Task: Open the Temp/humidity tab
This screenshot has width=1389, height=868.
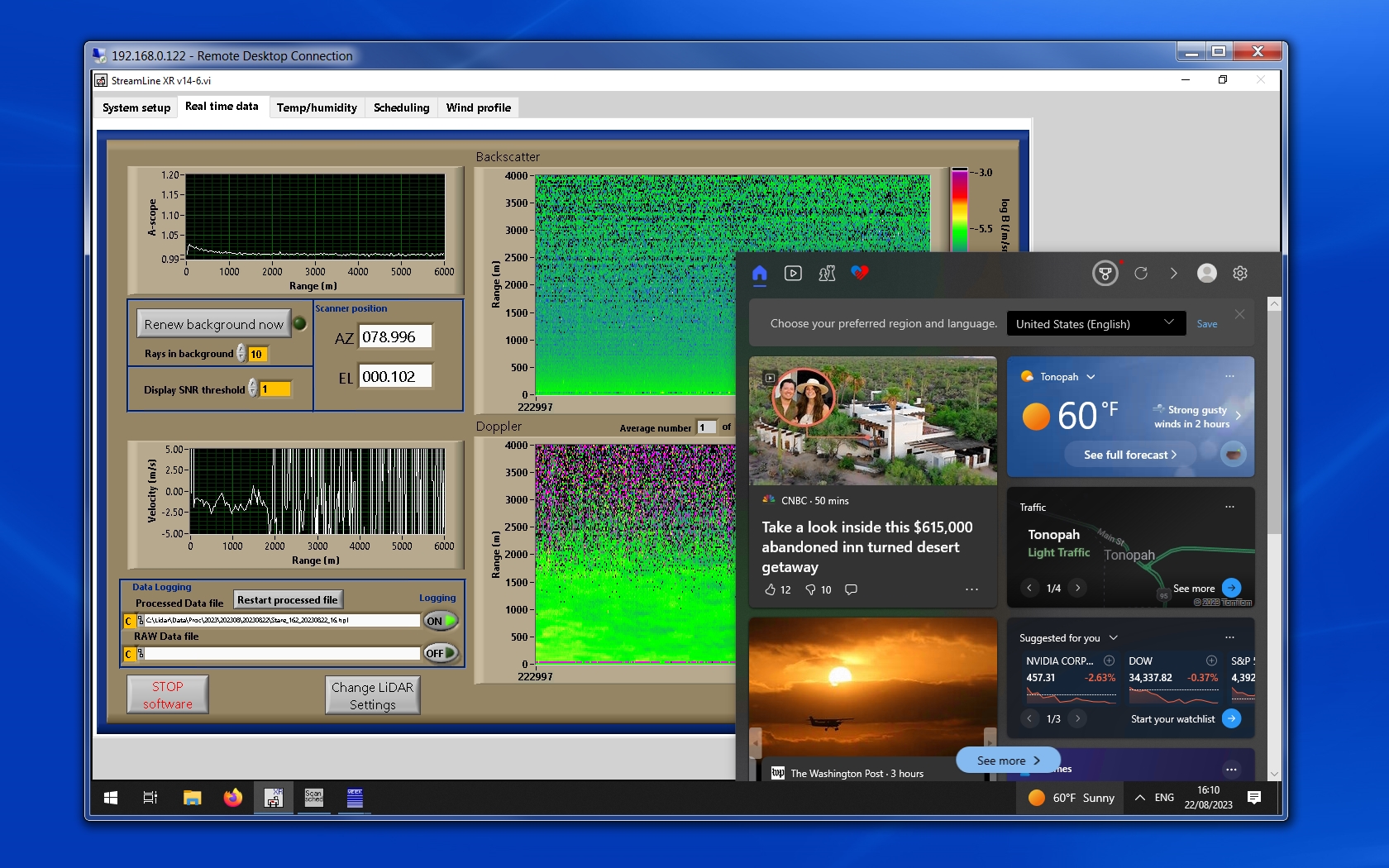Action: coord(317,107)
